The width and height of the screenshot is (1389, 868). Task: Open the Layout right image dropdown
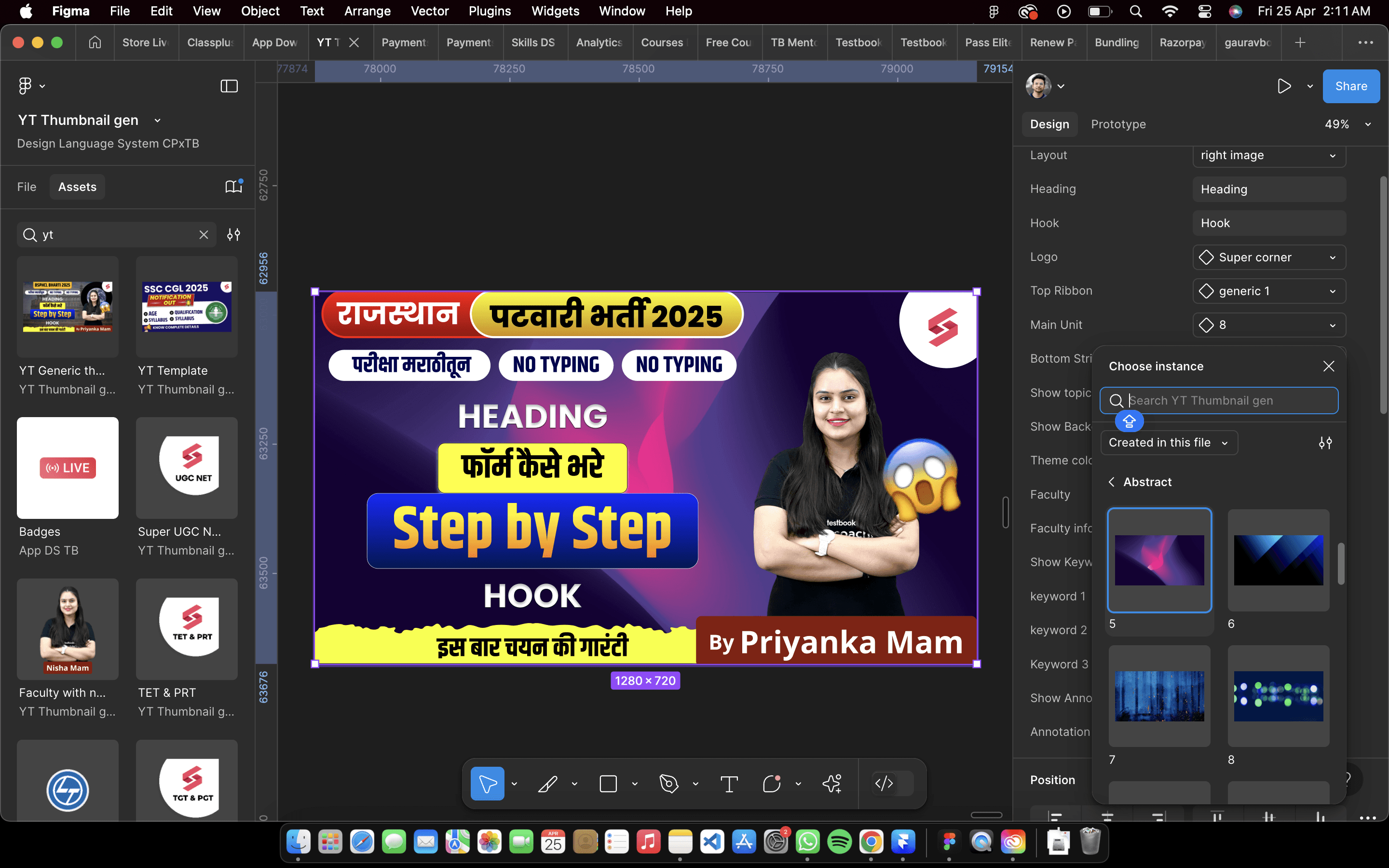(x=1269, y=156)
